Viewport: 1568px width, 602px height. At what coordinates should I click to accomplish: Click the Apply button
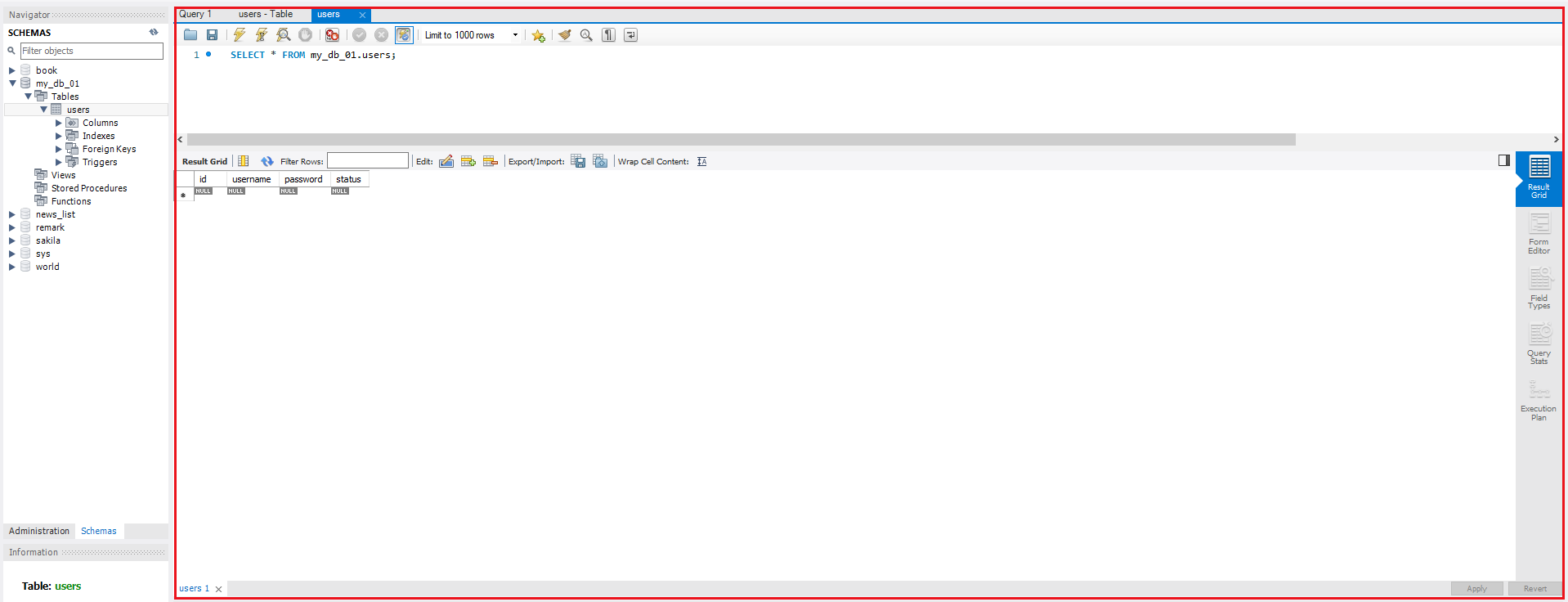pyautogui.click(x=1476, y=588)
